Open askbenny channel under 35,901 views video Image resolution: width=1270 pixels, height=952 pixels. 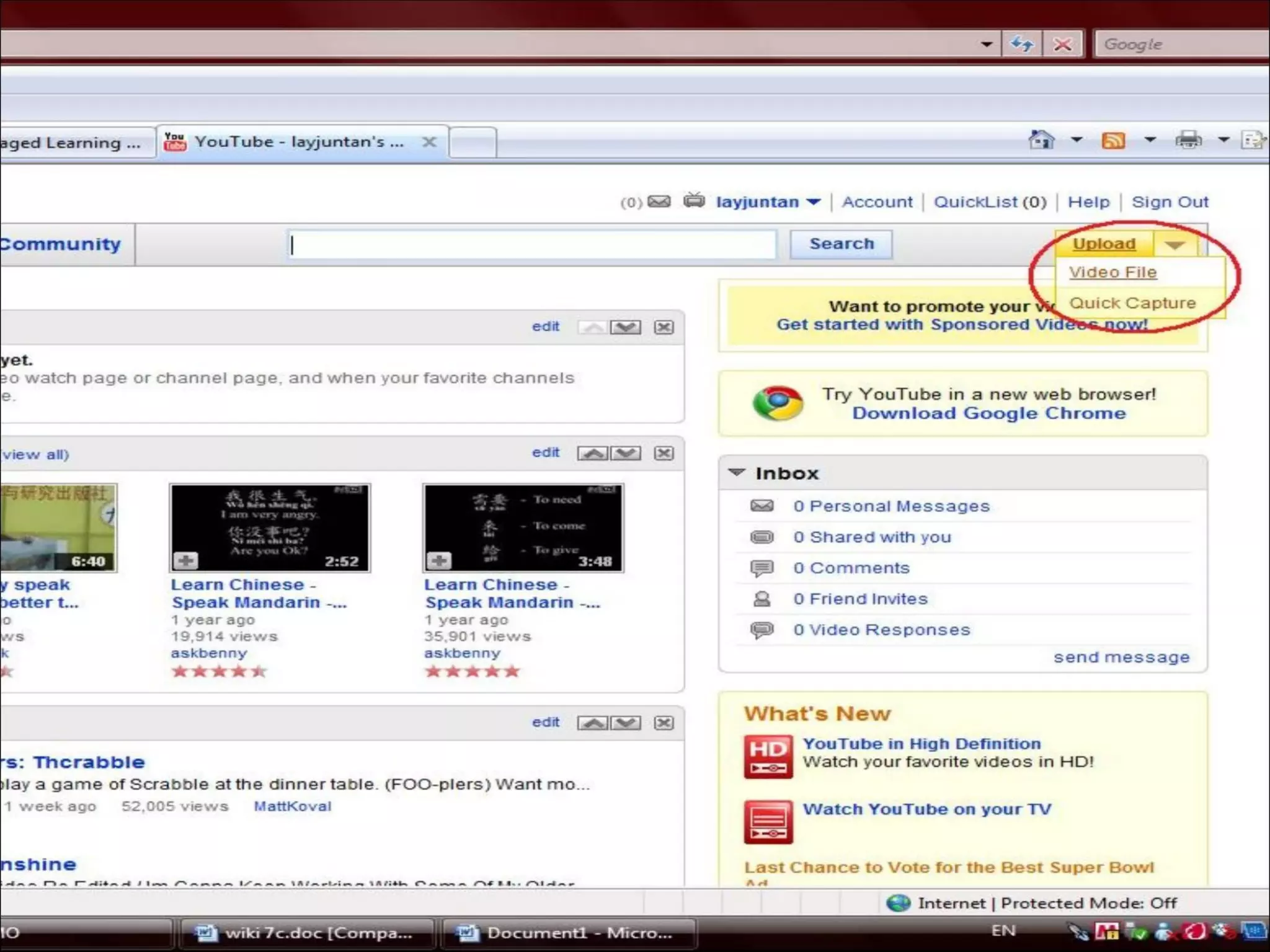[462, 653]
